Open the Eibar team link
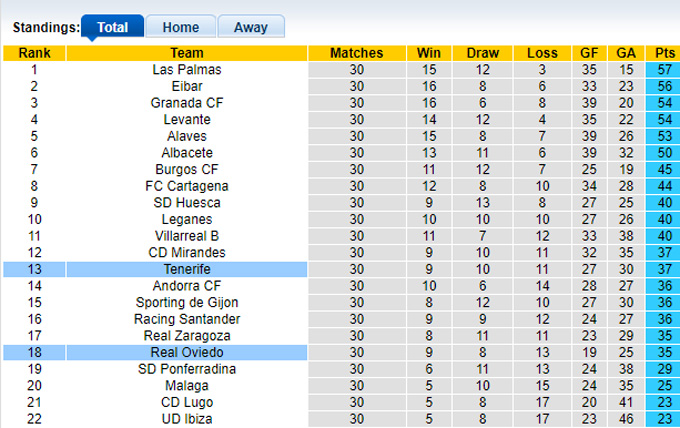 coord(187,87)
